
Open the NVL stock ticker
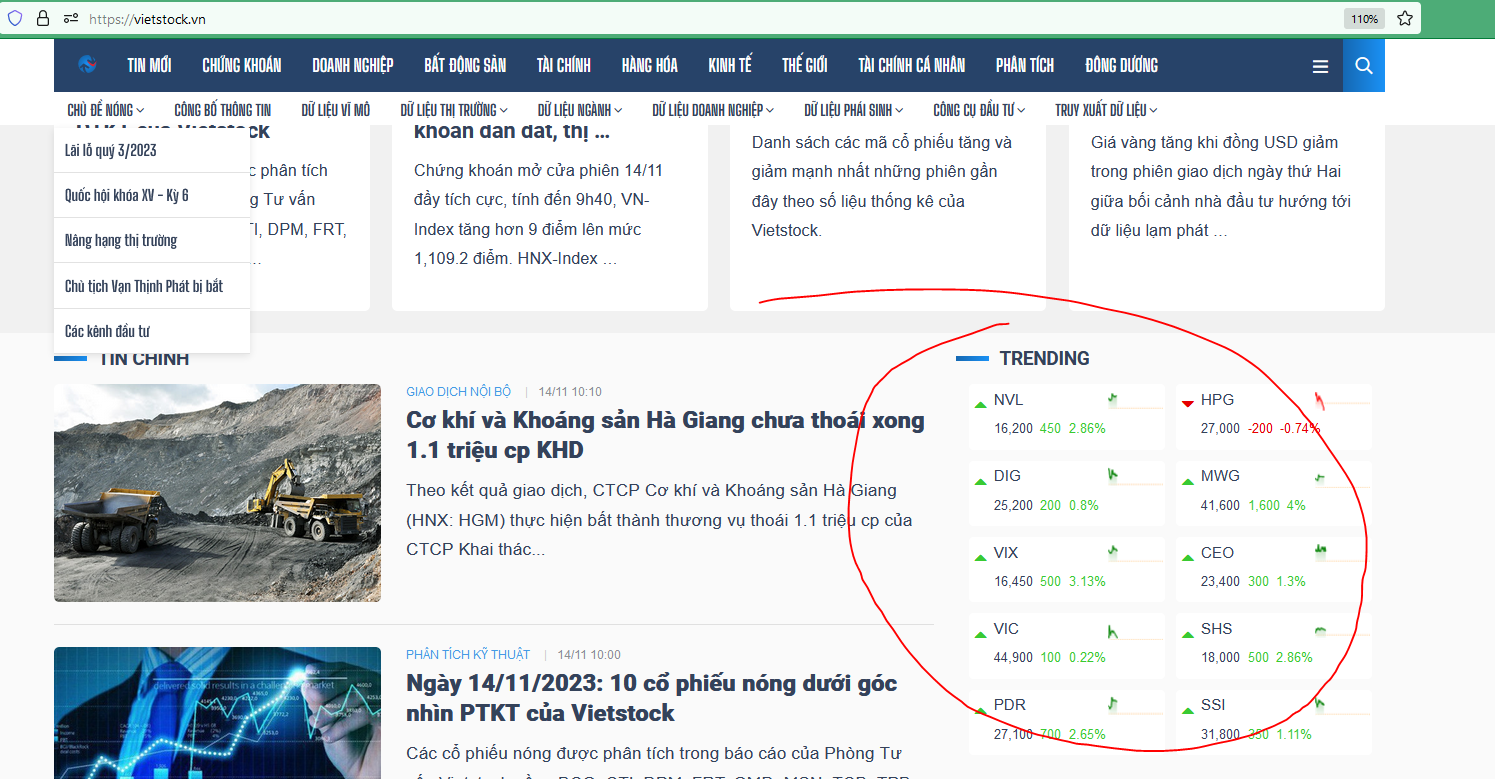pos(1008,400)
